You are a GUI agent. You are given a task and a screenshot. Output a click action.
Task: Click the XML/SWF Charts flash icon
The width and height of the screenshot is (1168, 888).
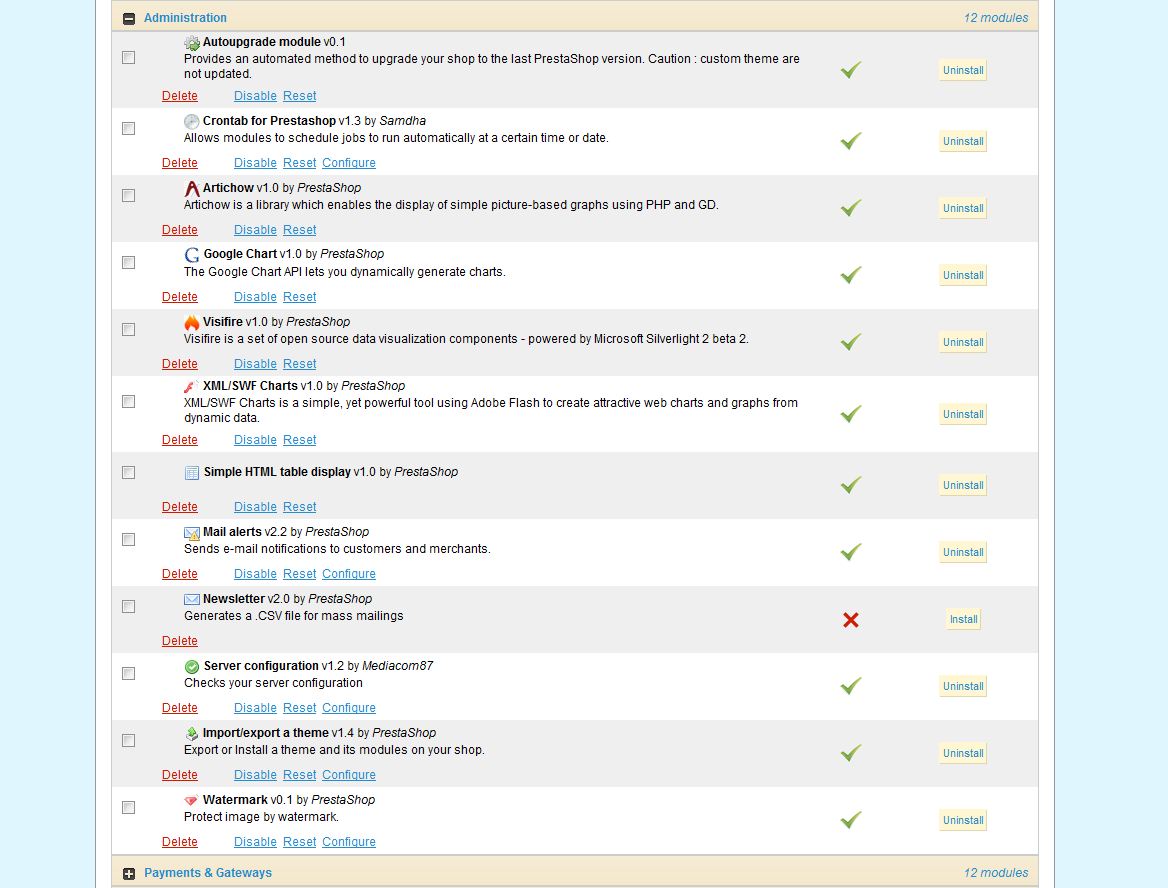click(191, 386)
